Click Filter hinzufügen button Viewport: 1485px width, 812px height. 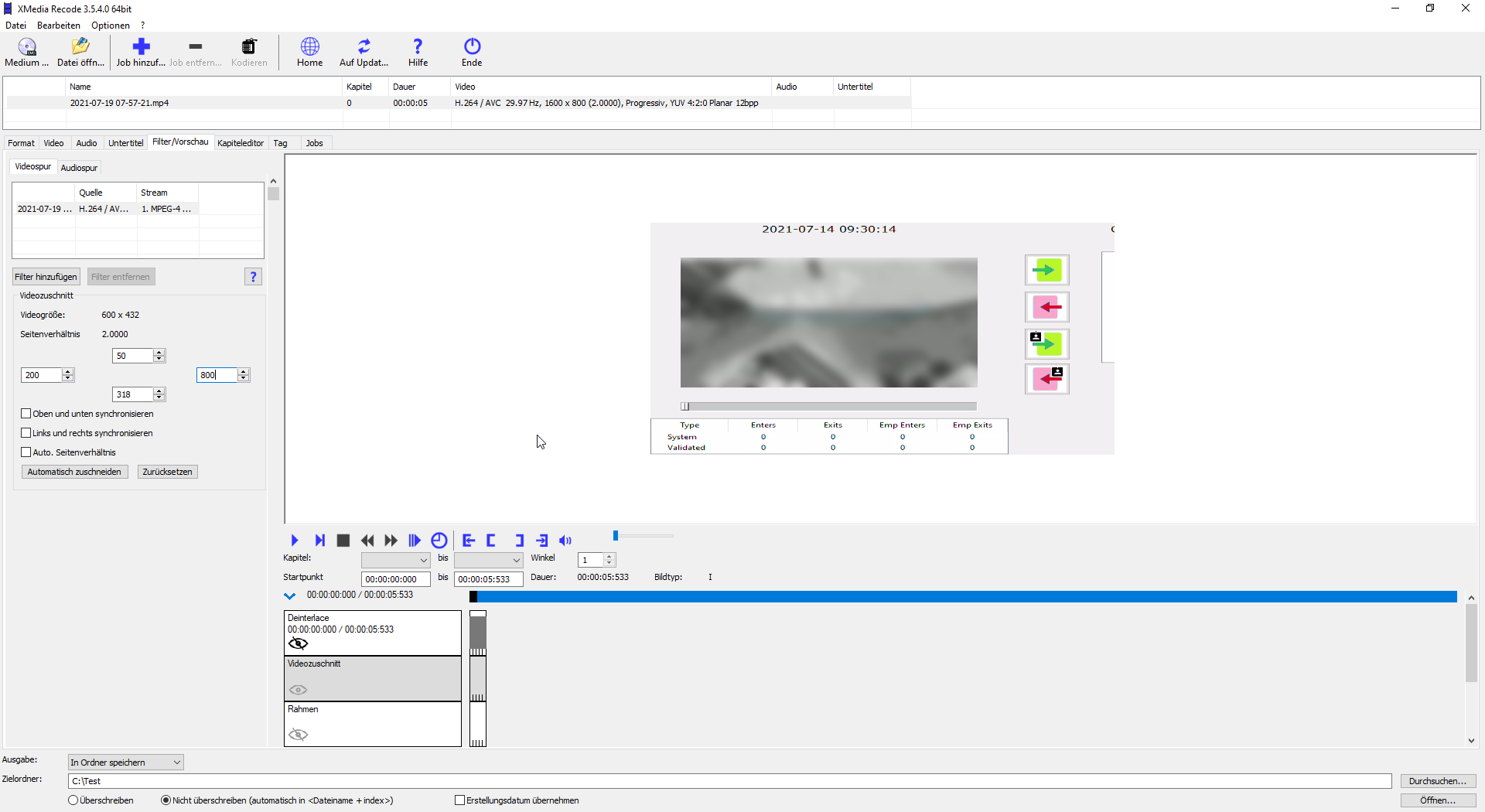(x=46, y=277)
